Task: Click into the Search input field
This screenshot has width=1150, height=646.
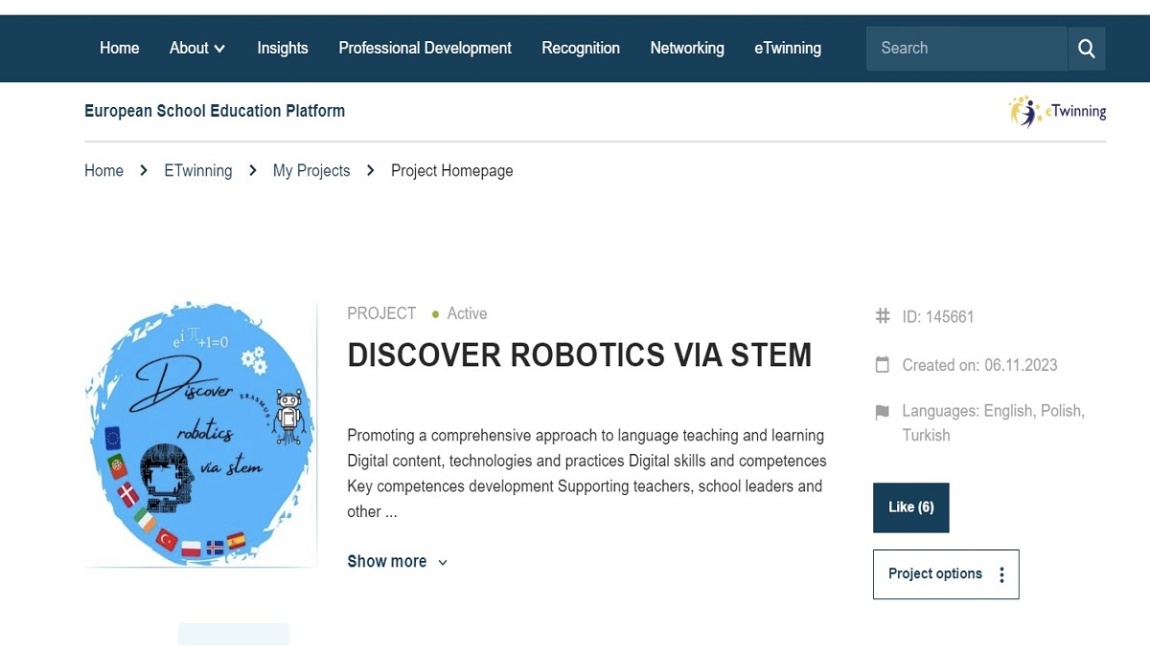Action: [x=965, y=48]
